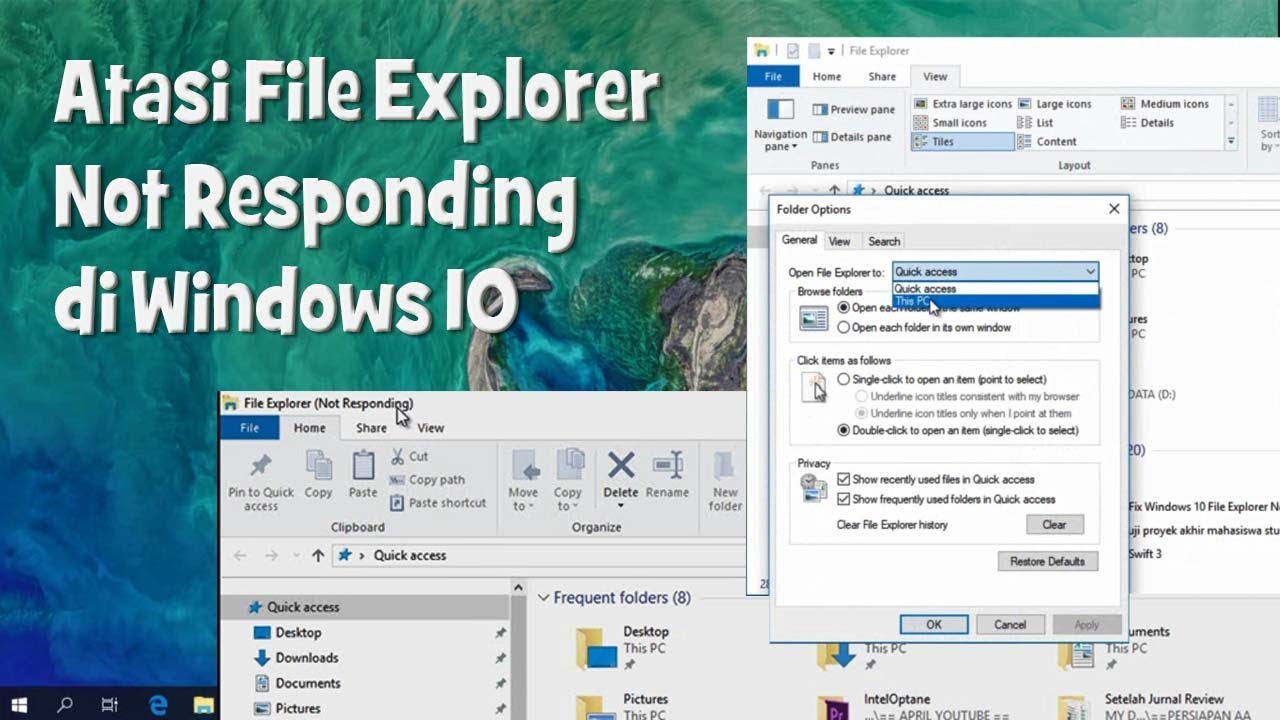This screenshot has width=1280, height=720.
Task: Choose Copy path command
Action: pos(427,479)
